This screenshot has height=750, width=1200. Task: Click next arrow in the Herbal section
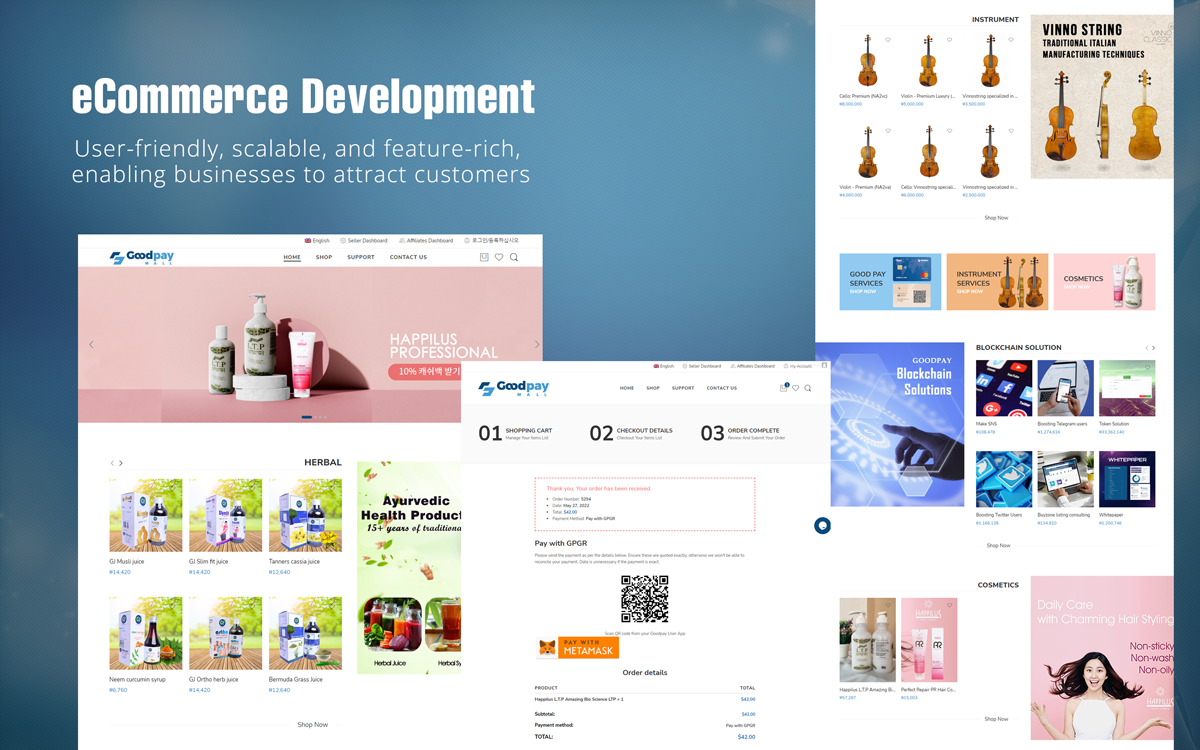pos(121,463)
